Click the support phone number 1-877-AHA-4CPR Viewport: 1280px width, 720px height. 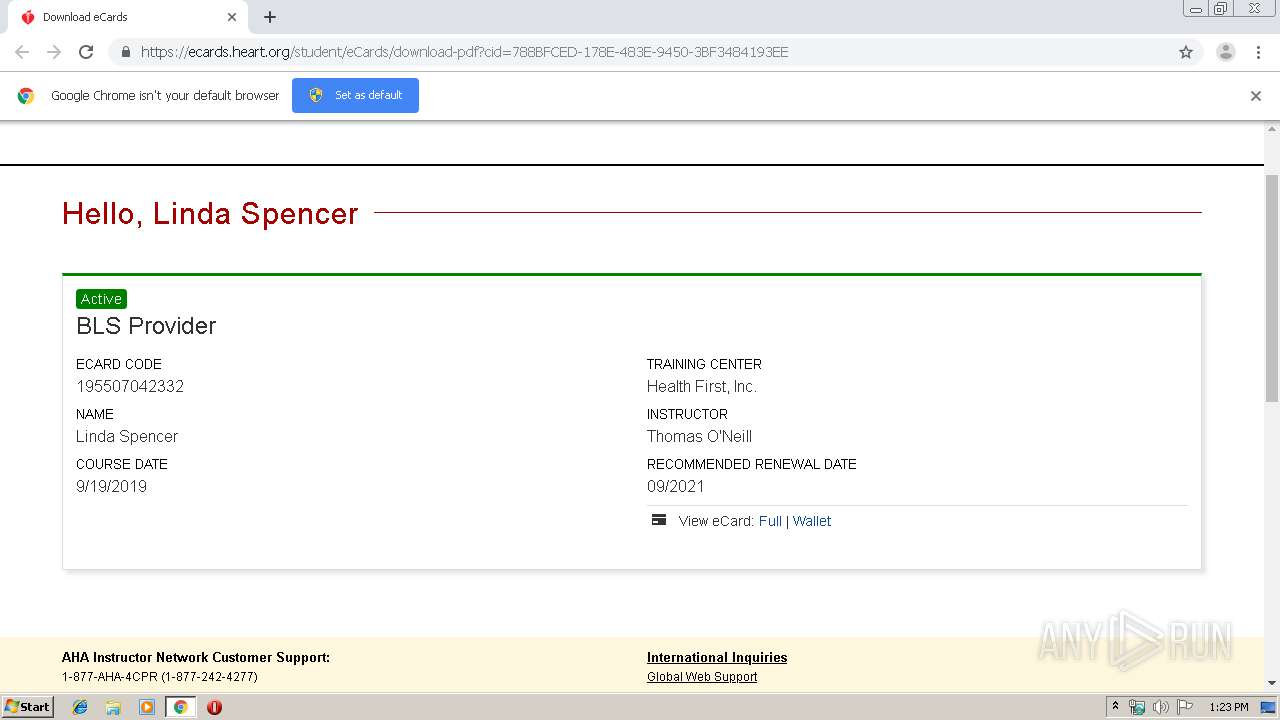[x=160, y=677]
